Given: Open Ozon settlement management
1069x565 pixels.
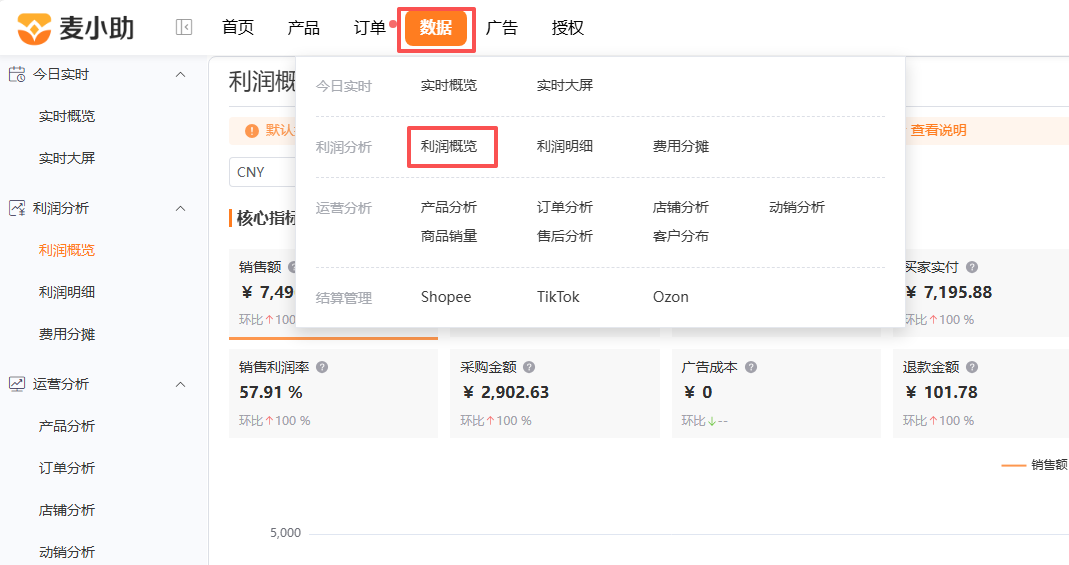Looking at the screenshot, I should click(x=671, y=297).
